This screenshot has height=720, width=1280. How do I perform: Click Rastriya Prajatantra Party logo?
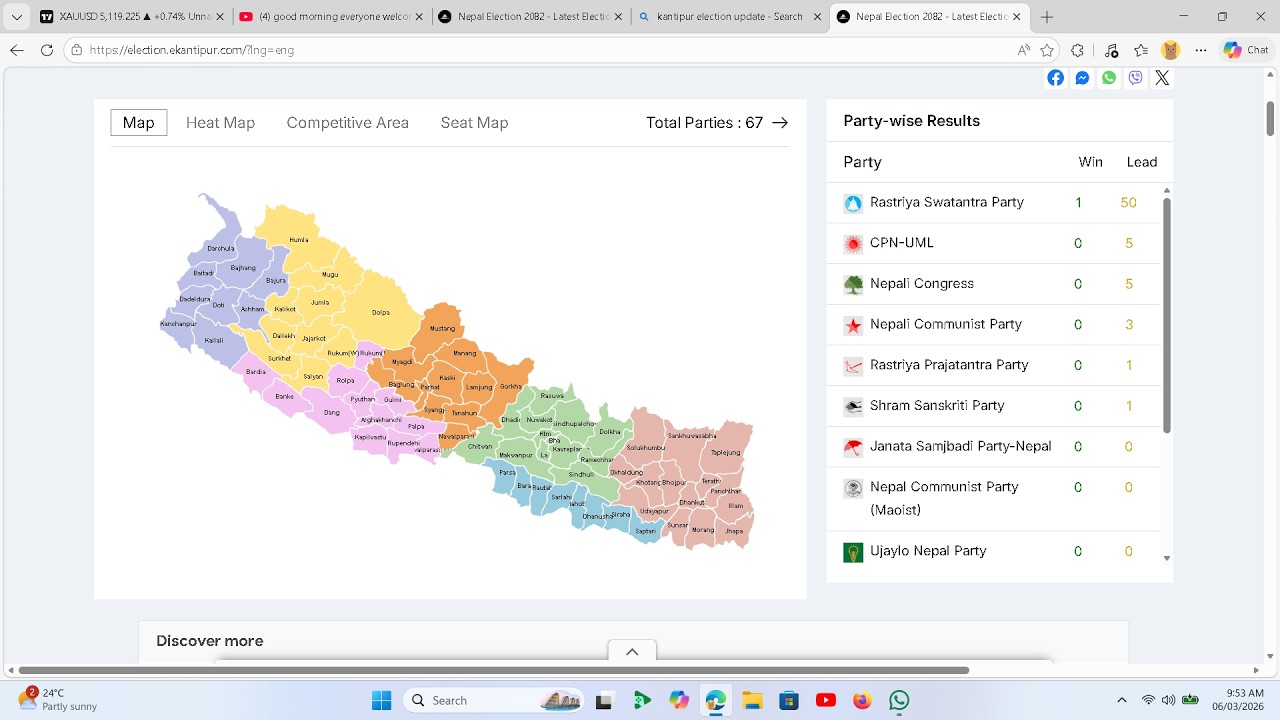pyautogui.click(x=853, y=366)
